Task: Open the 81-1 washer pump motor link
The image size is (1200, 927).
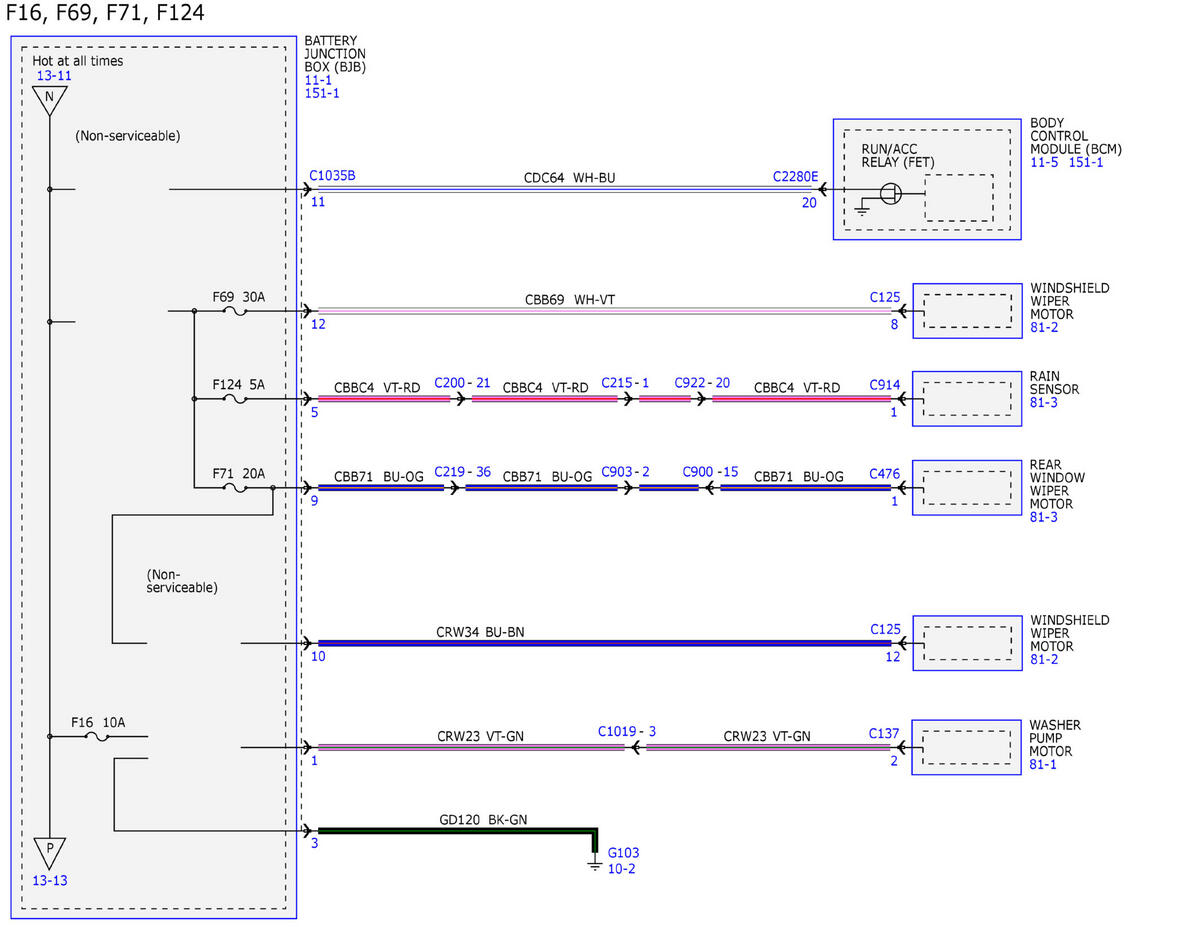Action: click(x=1043, y=764)
